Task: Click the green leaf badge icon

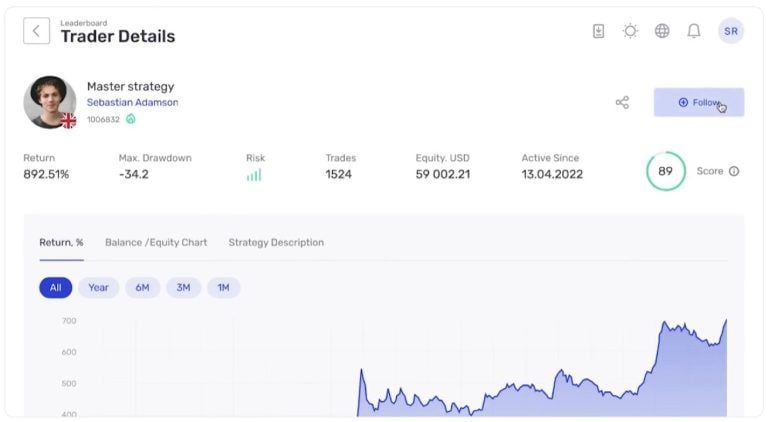Action: tap(130, 119)
